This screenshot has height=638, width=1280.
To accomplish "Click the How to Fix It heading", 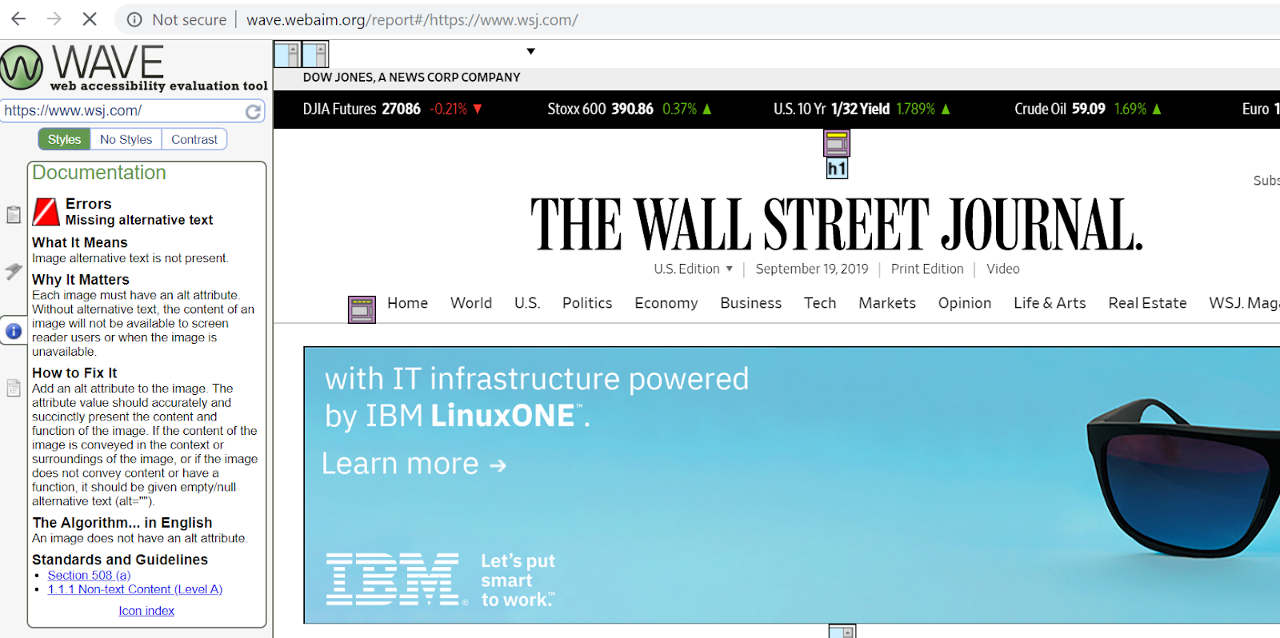I will [x=75, y=373].
